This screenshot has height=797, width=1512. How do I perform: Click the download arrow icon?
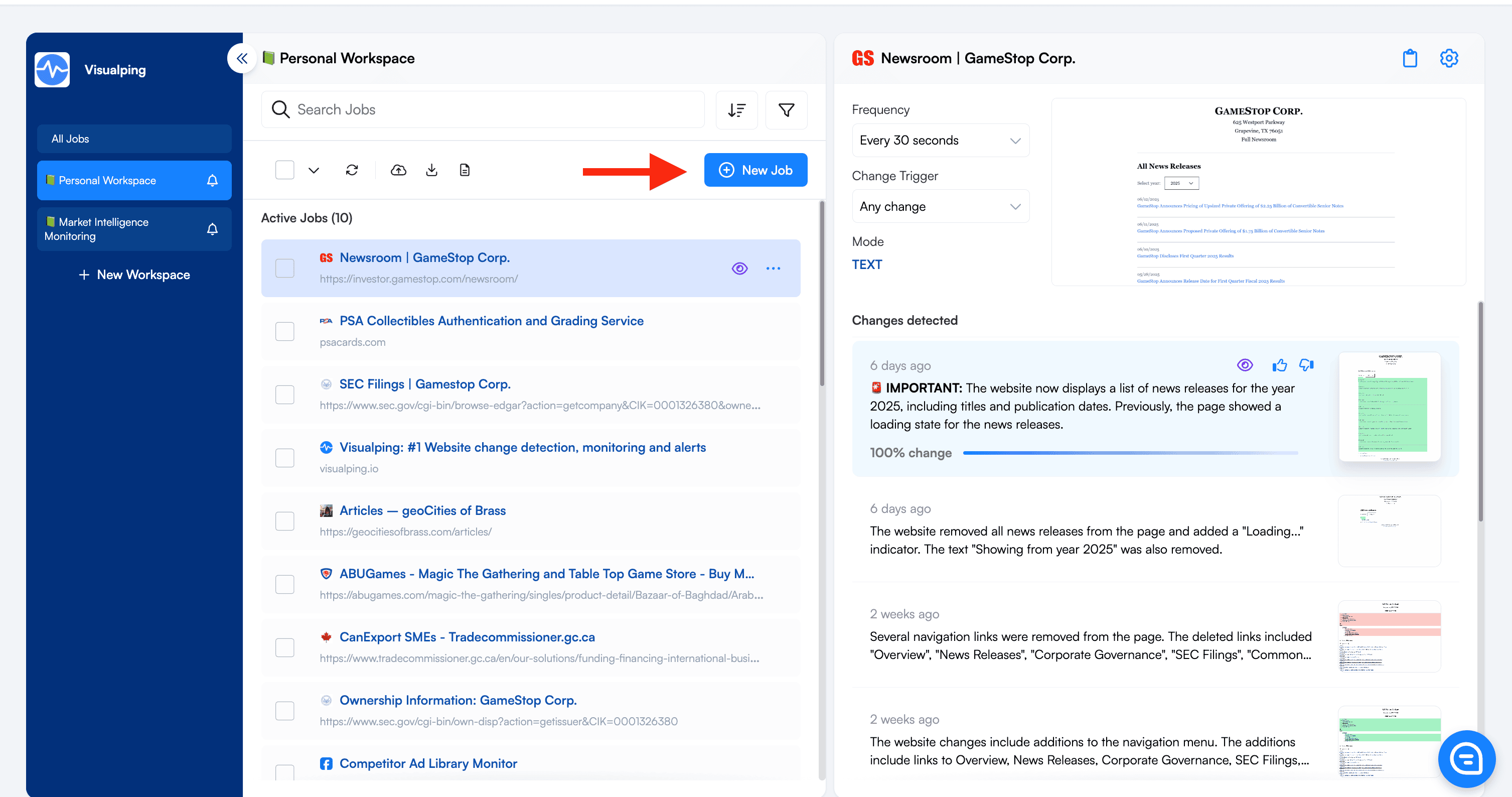pos(432,170)
